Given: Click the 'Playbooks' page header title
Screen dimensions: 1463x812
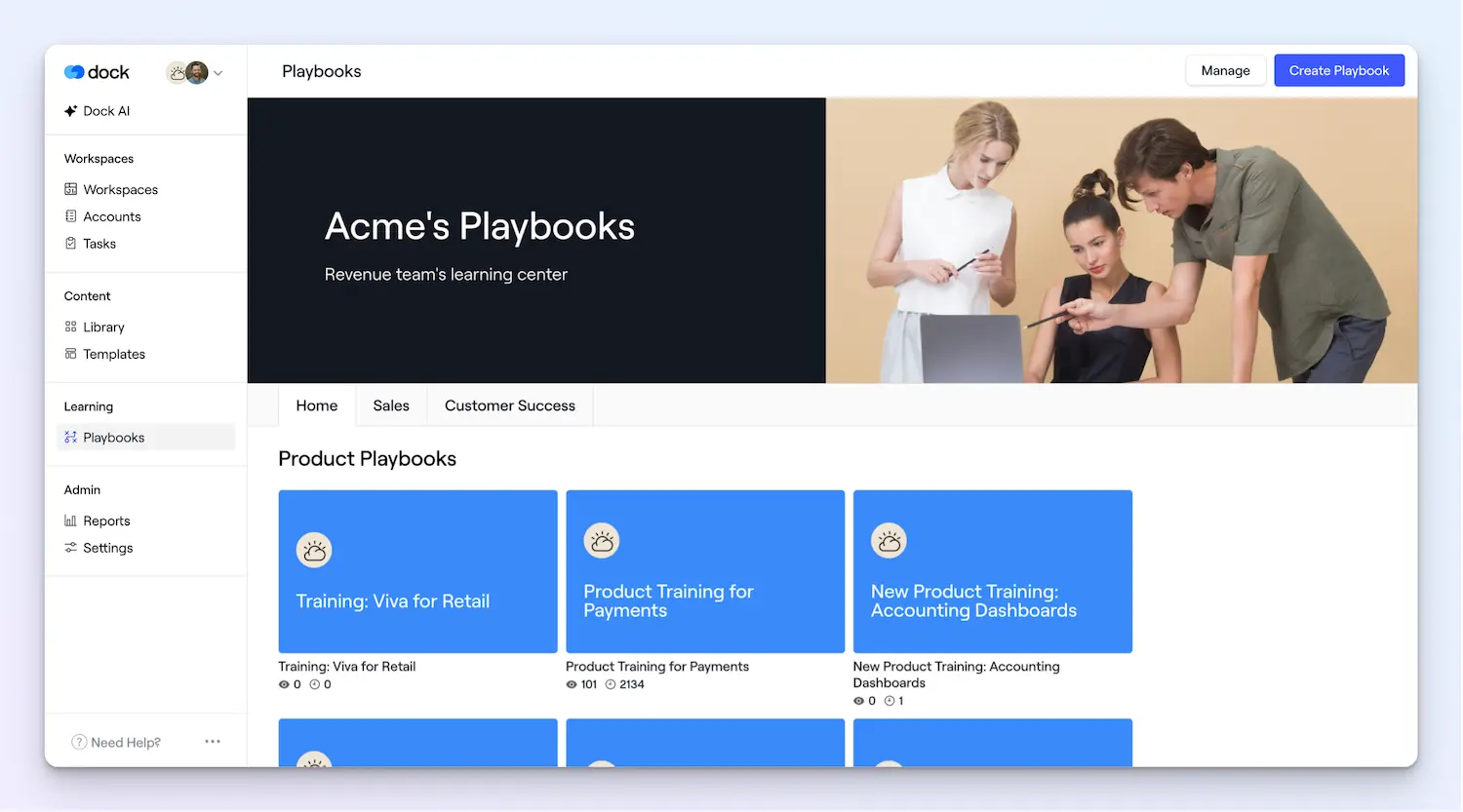Looking at the screenshot, I should (322, 71).
